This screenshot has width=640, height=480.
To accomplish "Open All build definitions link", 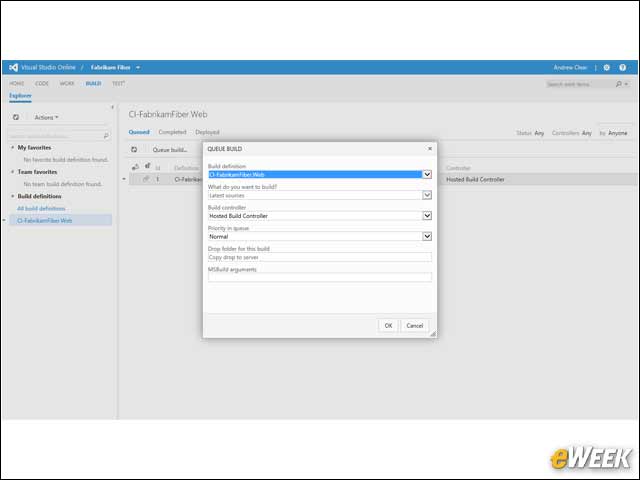I will pyautogui.click(x=41, y=209).
